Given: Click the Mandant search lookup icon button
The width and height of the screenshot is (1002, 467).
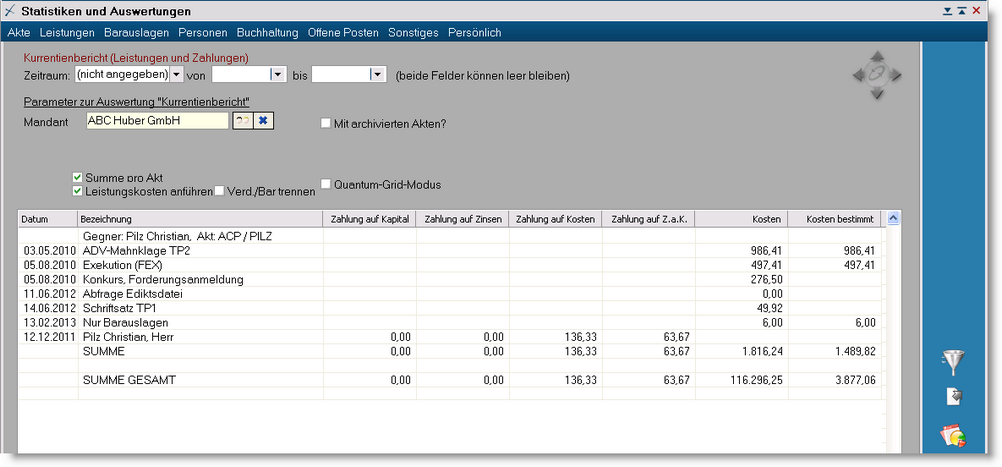Looking at the screenshot, I should click(242, 121).
